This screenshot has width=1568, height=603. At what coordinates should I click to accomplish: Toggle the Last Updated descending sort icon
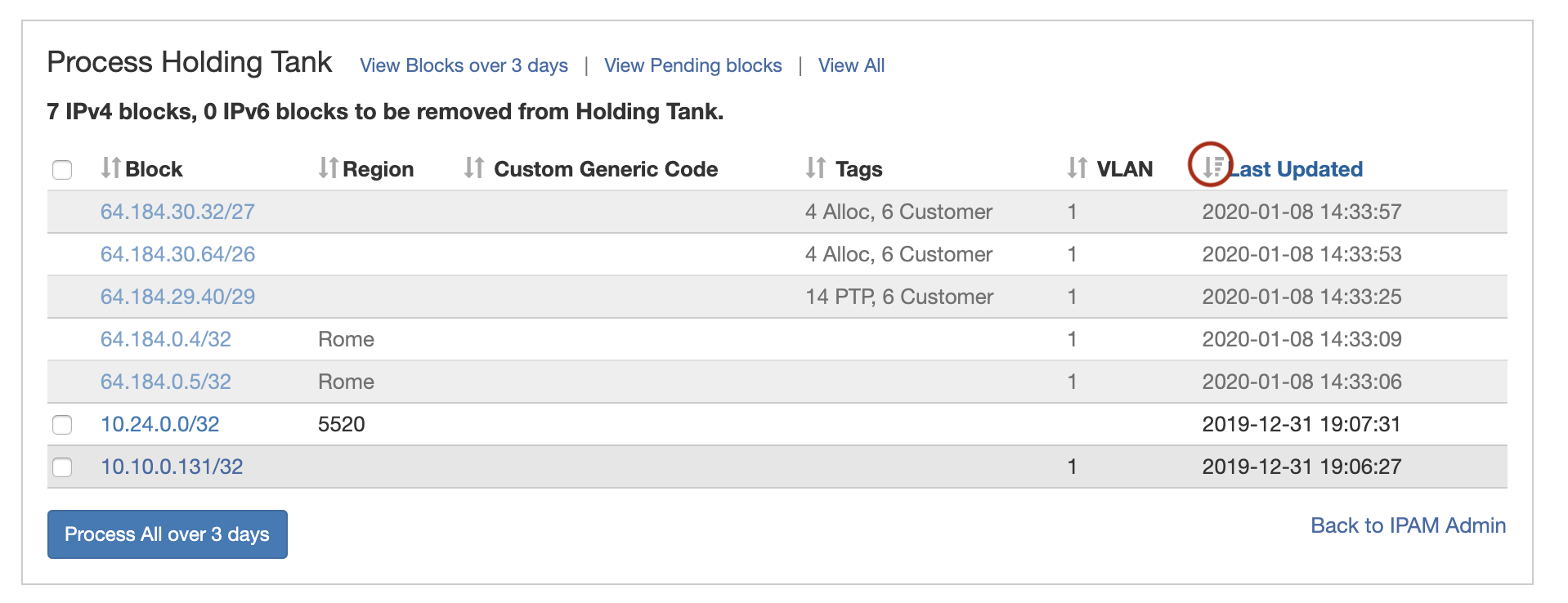(x=1212, y=167)
